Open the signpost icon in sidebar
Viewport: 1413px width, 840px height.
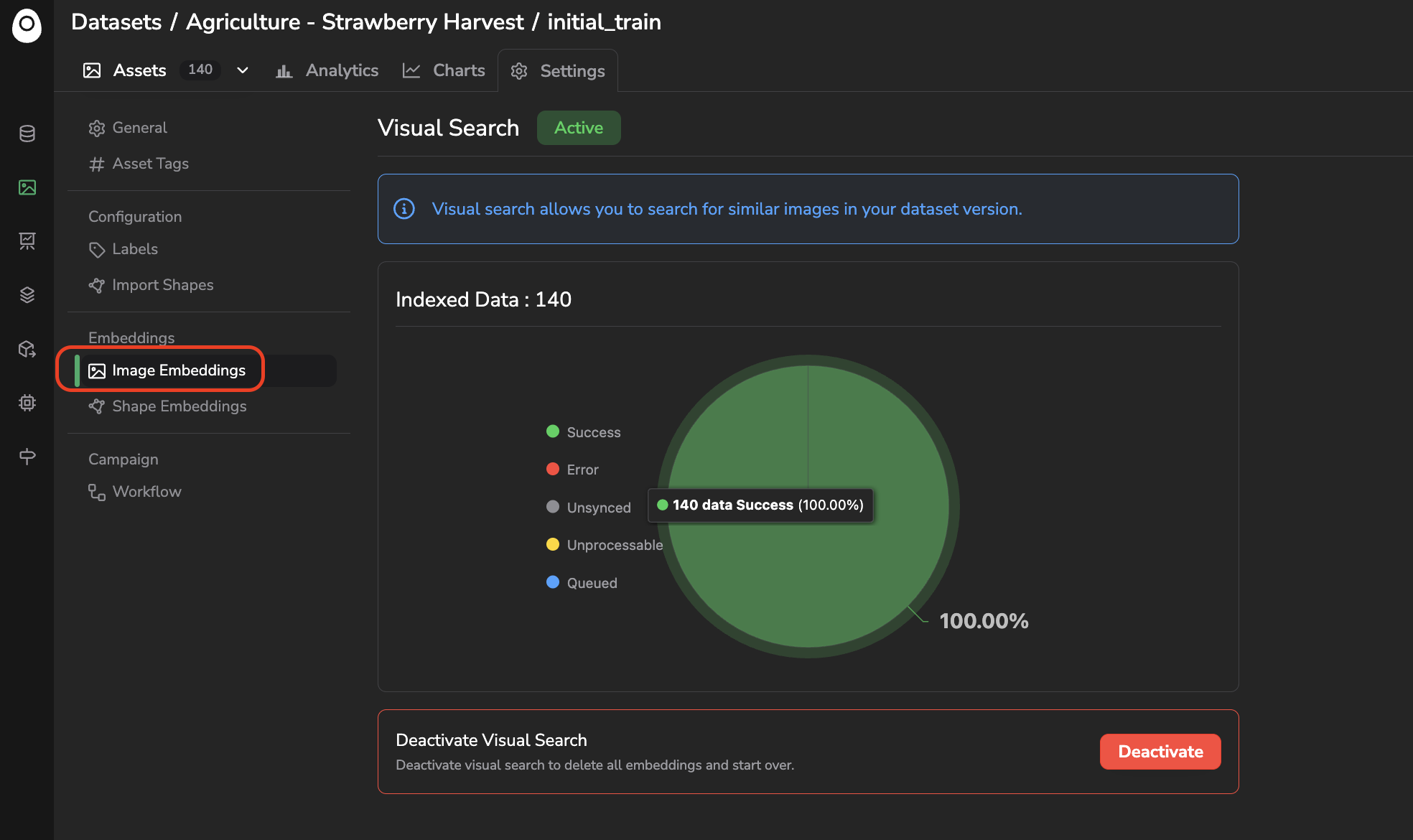(27, 457)
